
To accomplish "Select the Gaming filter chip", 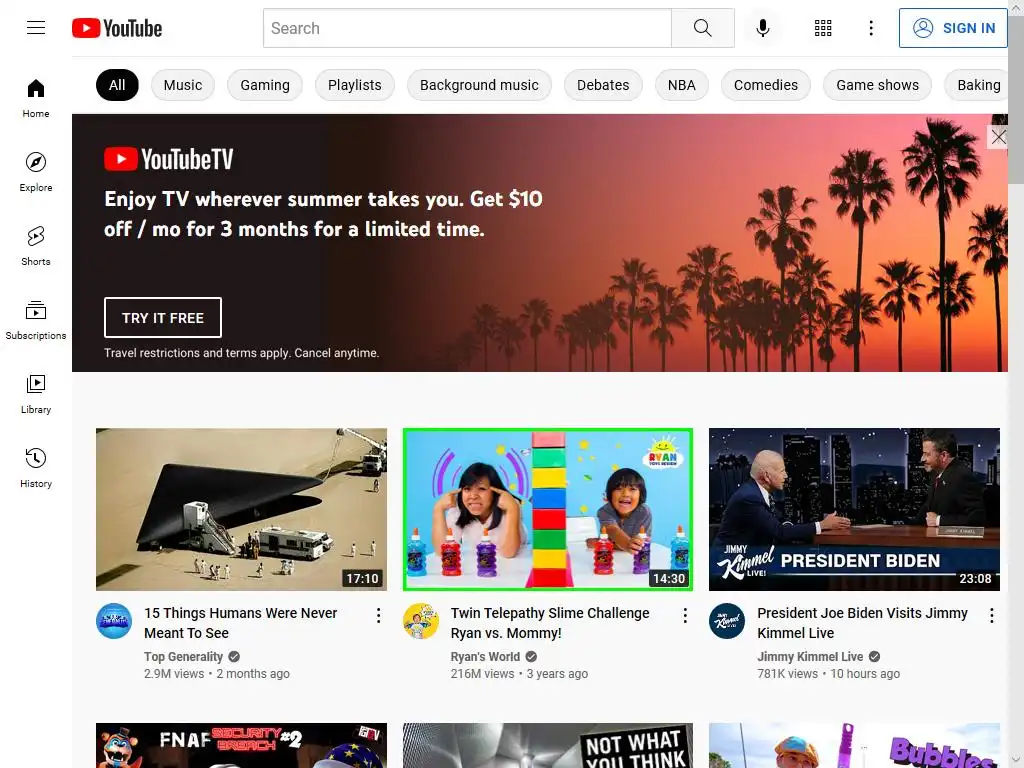I will click(x=264, y=85).
